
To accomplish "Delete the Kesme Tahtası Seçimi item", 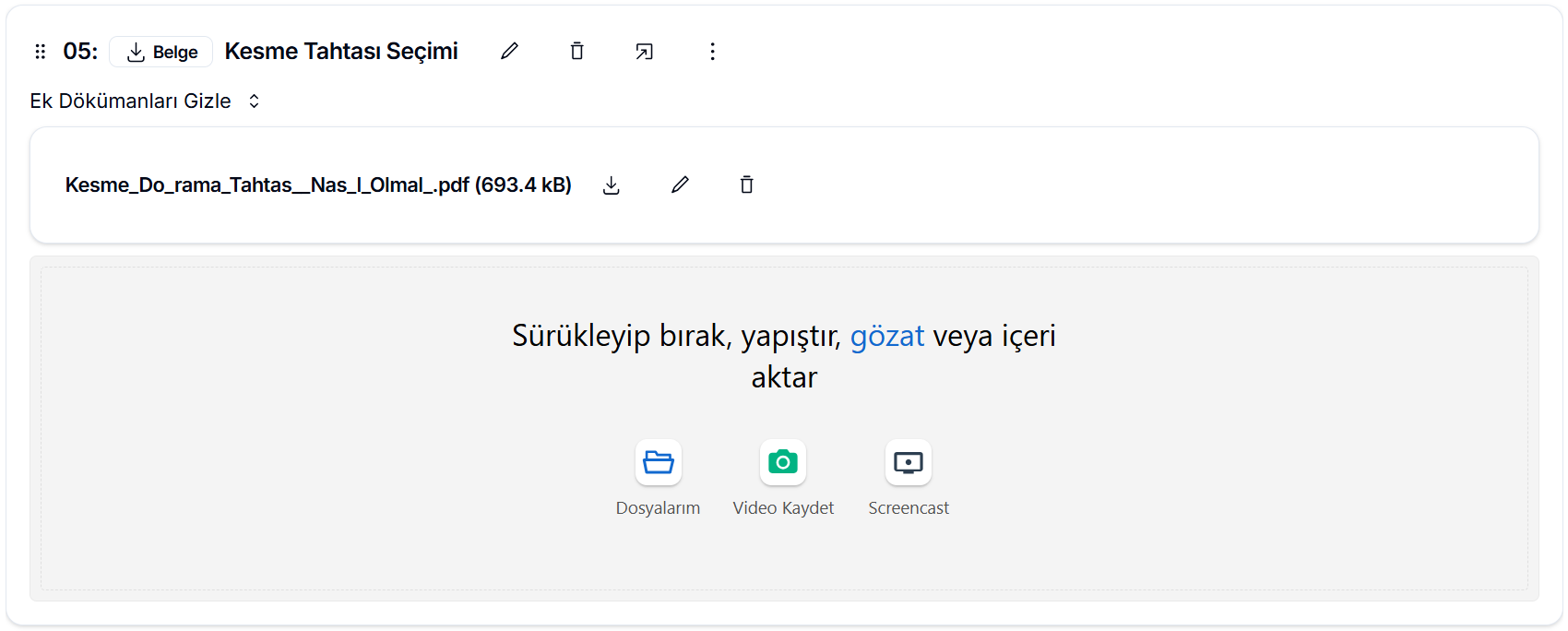I will click(576, 52).
